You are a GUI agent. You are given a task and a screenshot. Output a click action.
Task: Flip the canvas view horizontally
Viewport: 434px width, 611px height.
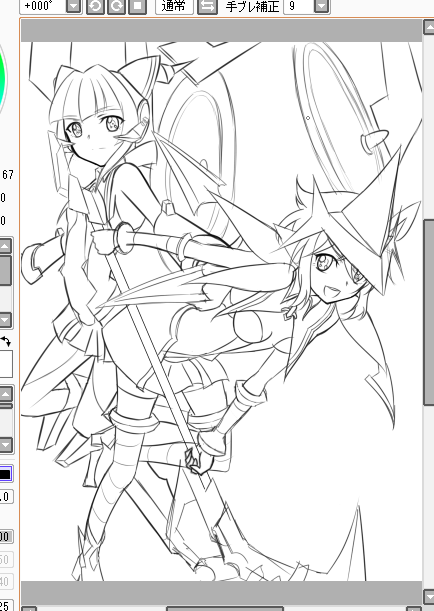tap(207, 6)
